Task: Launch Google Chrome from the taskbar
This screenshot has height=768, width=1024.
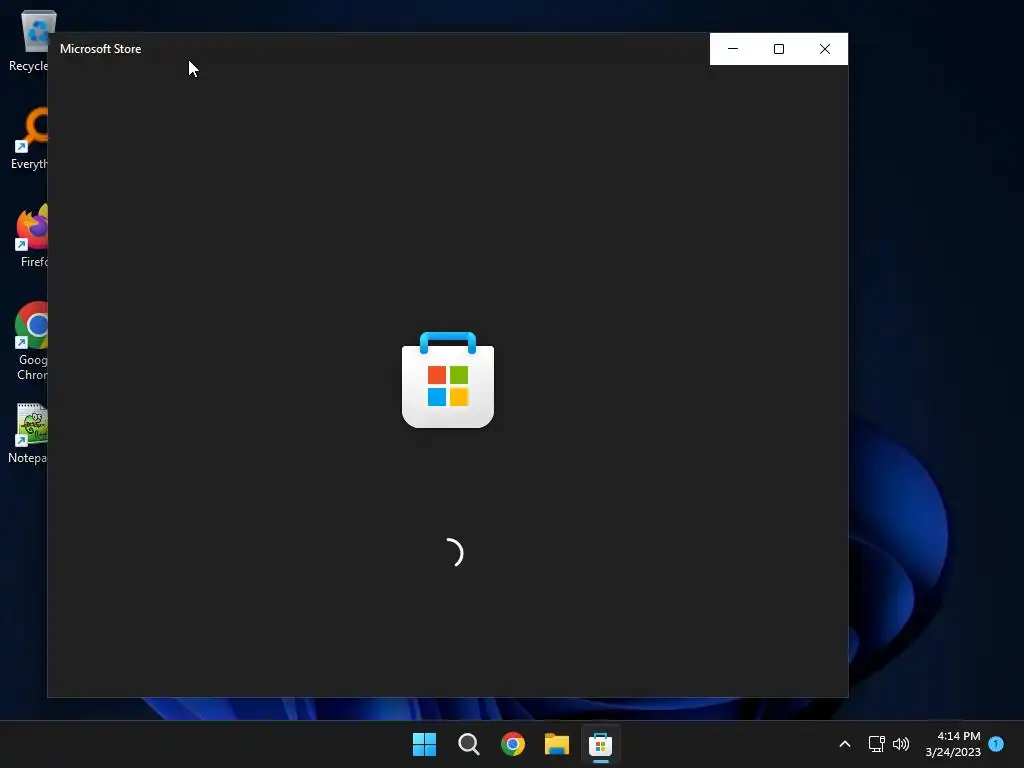Action: (513, 744)
